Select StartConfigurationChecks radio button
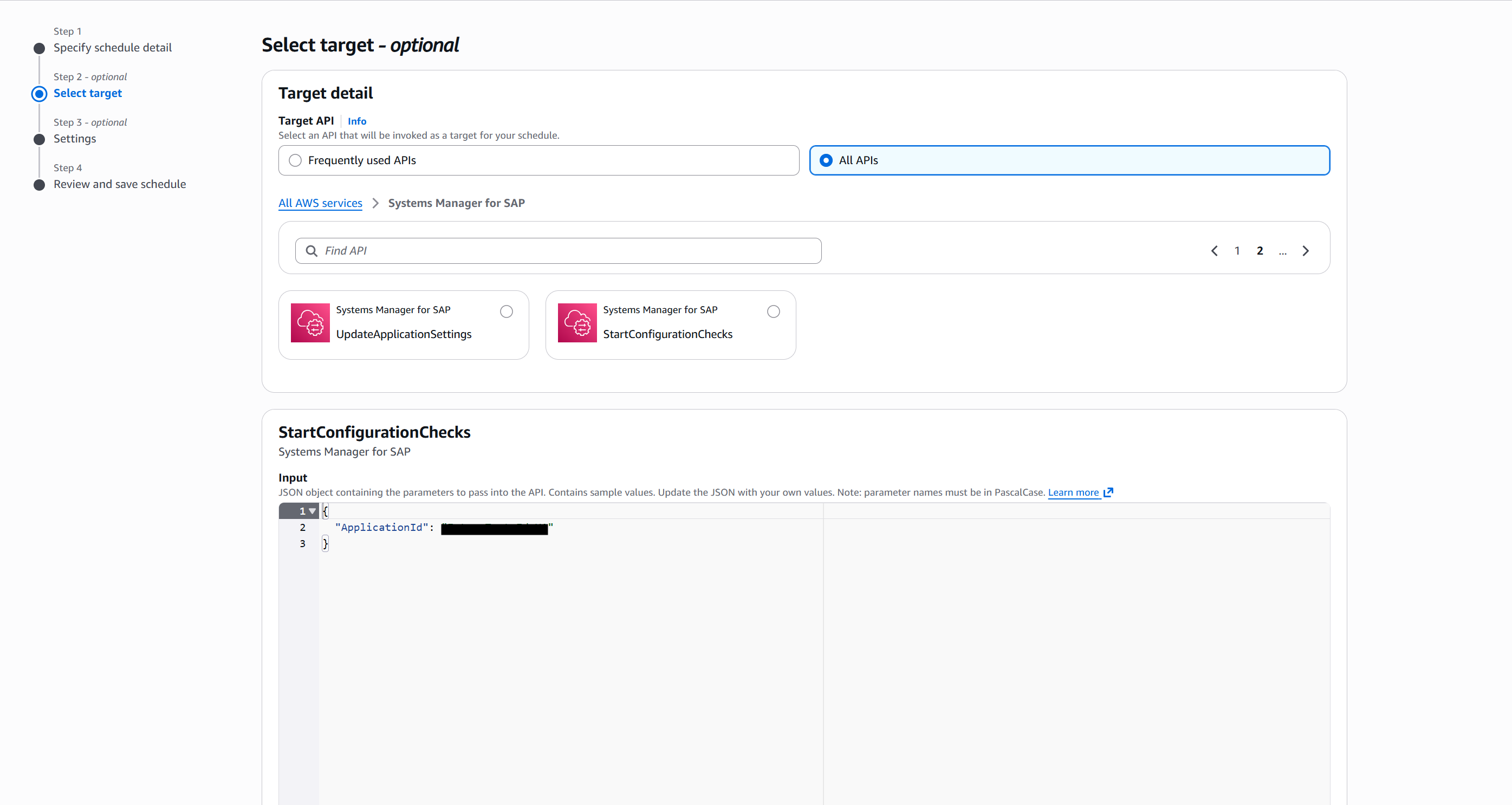Viewport: 1512px width, 805px height. (774, 311)
